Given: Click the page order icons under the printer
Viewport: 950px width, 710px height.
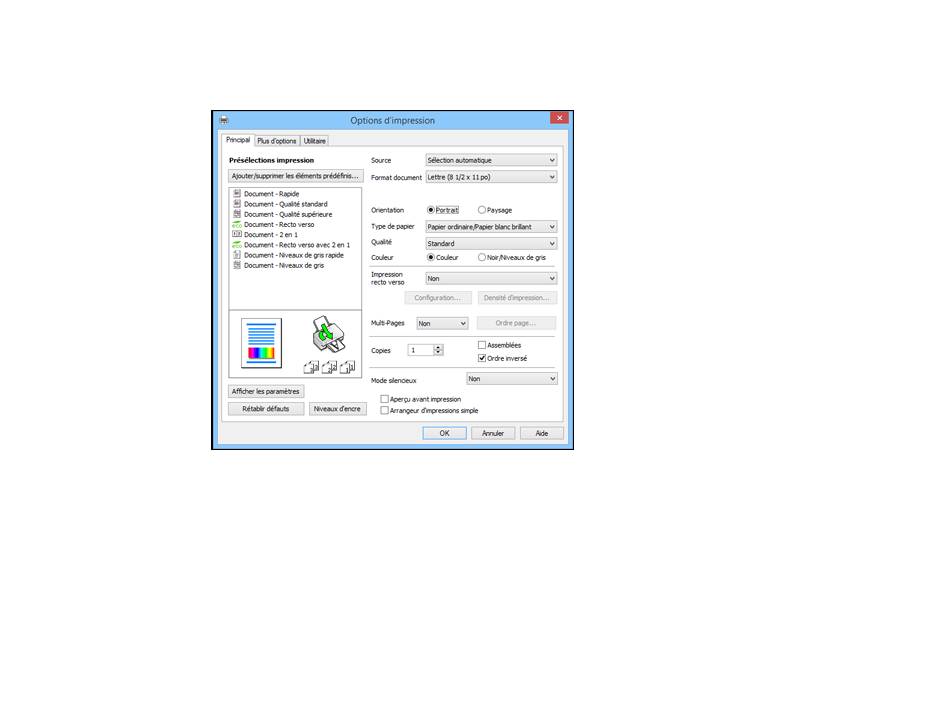Looking at the screenshot, I should 330,367.
